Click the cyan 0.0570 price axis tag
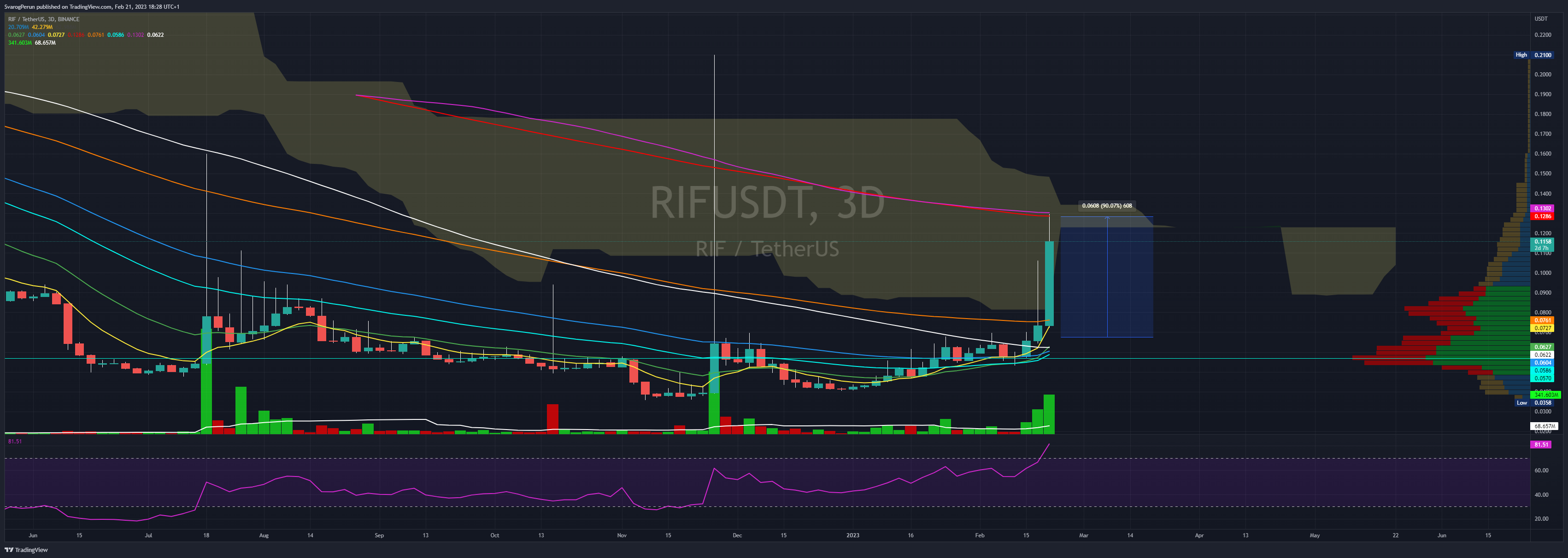 (1543, 378)
